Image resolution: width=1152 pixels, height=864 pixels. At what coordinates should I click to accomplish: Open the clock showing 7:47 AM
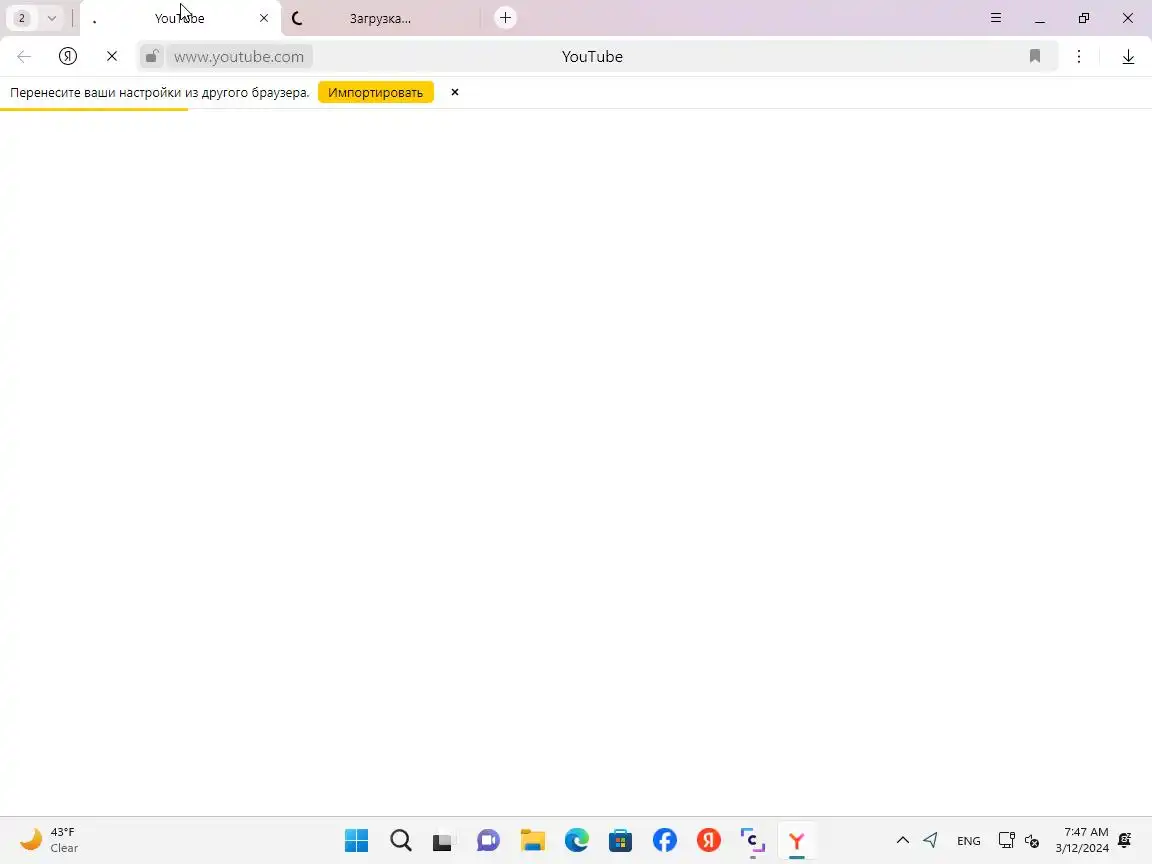[x=1082, y=840]
